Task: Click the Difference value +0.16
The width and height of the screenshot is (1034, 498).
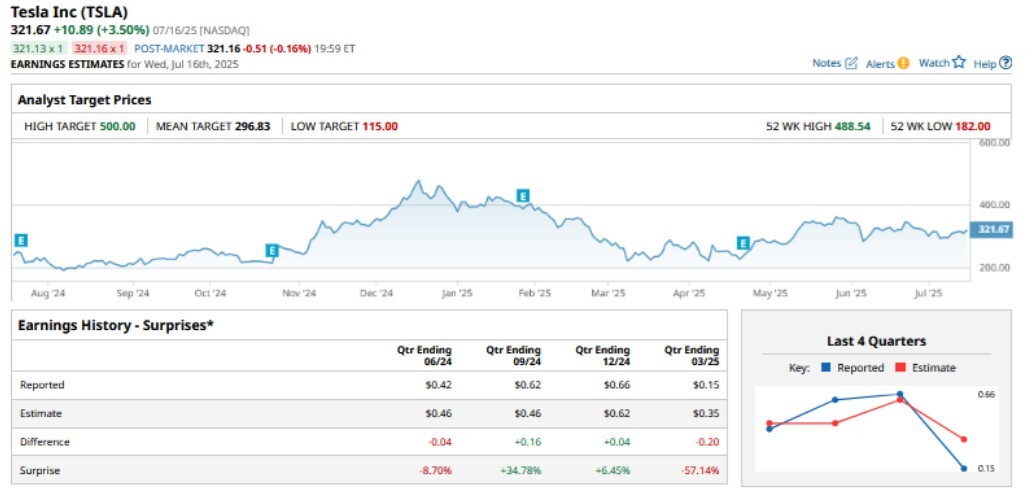Action: pos(529,442)
